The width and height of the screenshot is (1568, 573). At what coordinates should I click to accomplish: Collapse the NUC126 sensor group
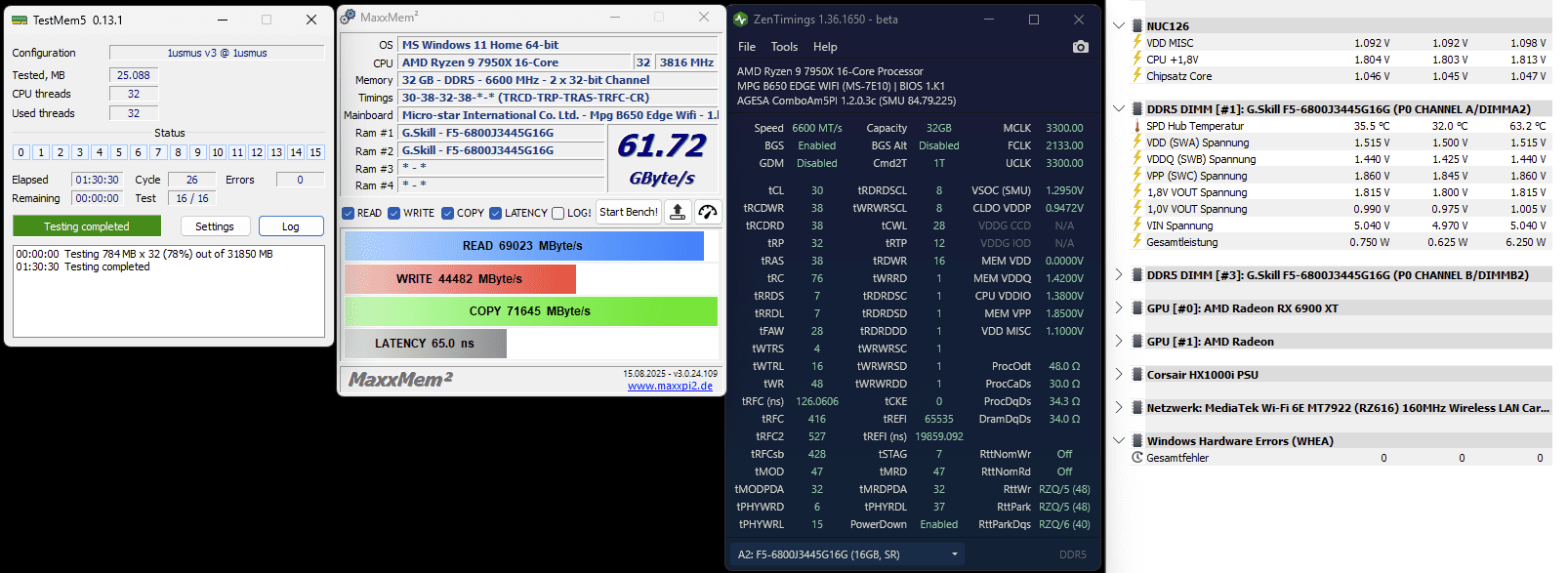point(1119,26)
